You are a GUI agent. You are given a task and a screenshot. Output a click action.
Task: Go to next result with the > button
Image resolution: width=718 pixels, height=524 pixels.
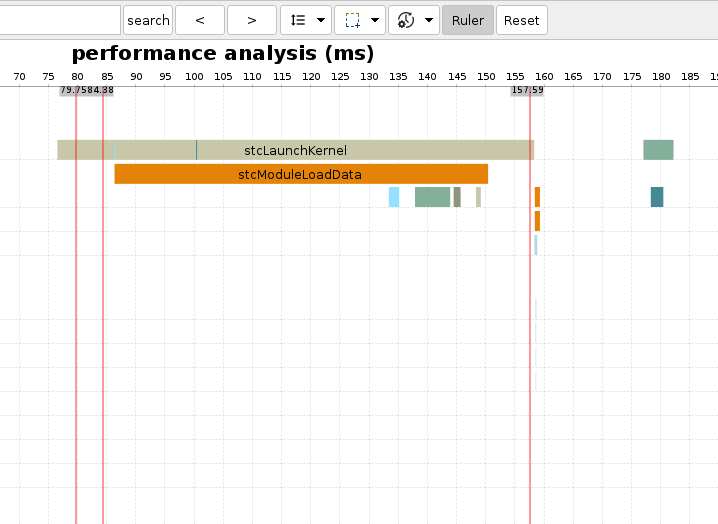[x=252, y=20]
